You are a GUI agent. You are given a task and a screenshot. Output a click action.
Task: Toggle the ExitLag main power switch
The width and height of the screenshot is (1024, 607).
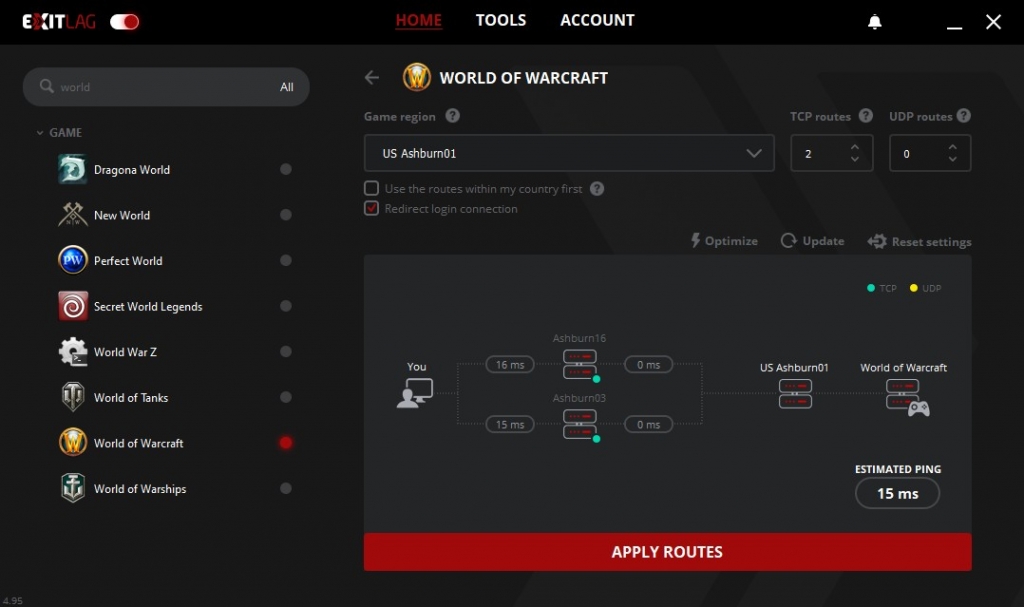click(125, 21)
